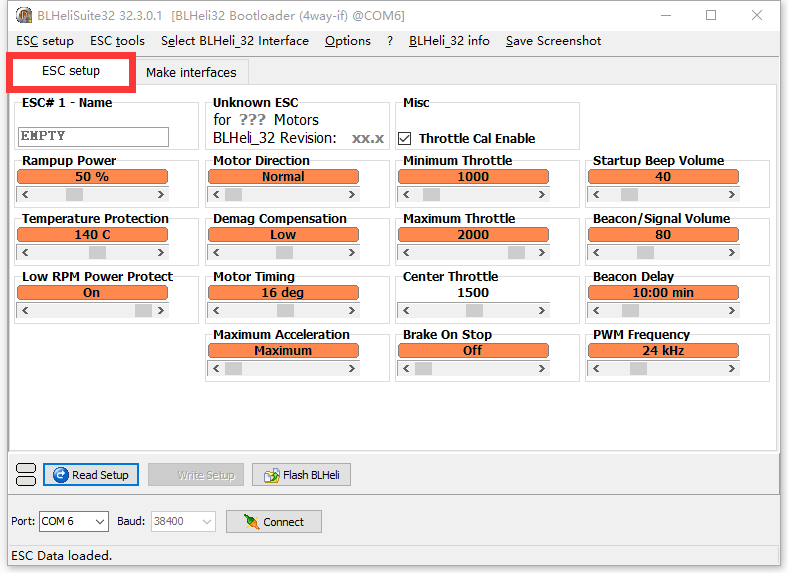Viewport: 788px width, 573px height.
Task: Click the Write Setup button
Action: point(196,474)
